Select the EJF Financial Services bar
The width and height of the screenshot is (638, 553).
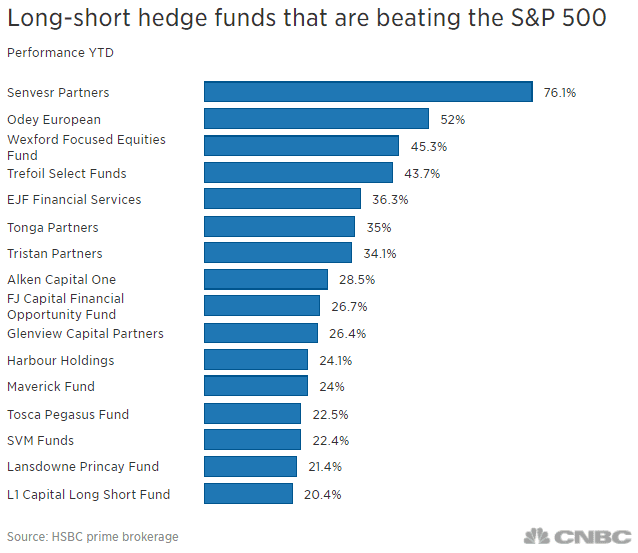pyautogui.click(x=282, y=199)
